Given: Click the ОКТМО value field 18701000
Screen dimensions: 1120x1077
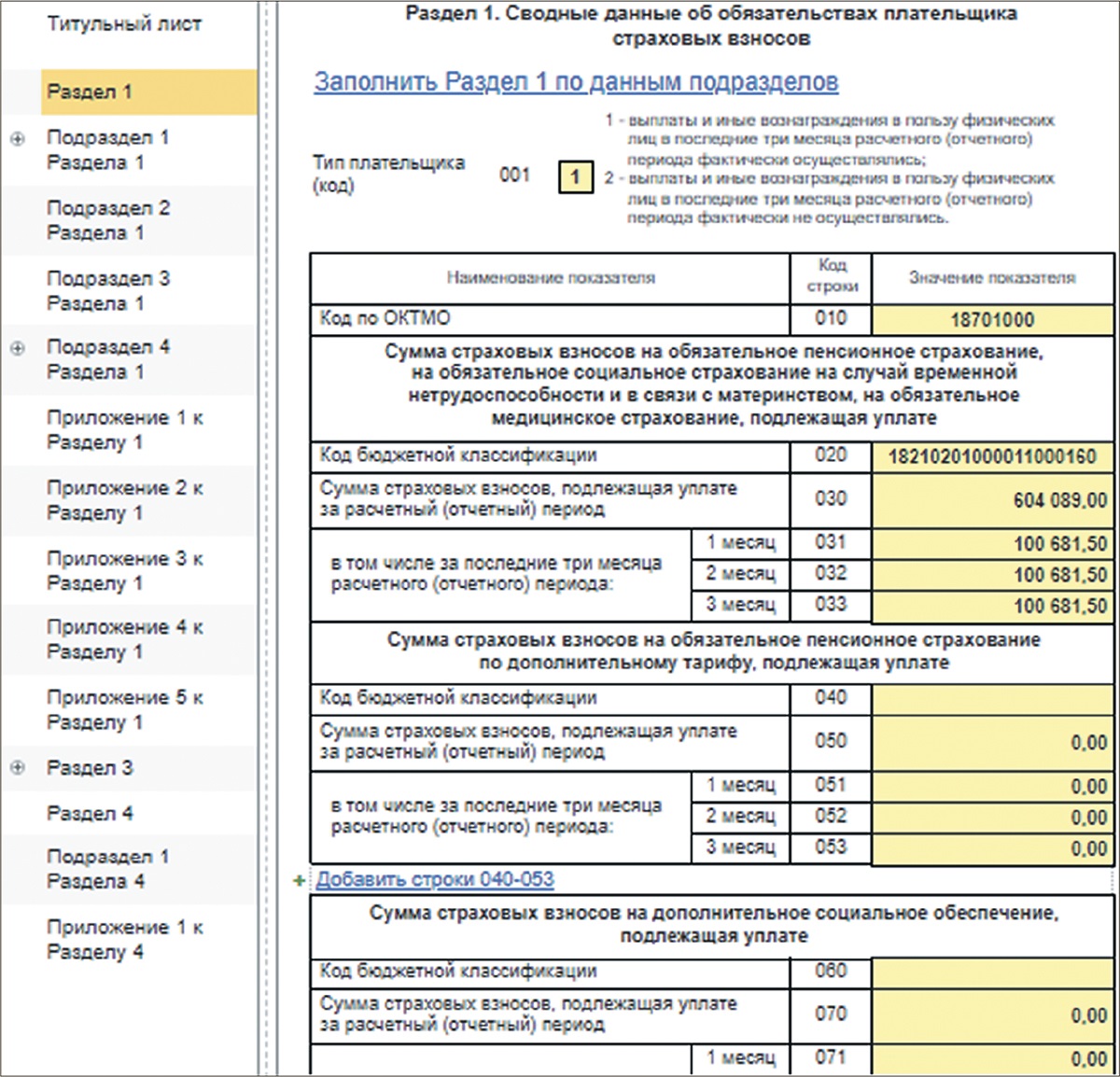Looking at the screenshot, I should (992, 320).
